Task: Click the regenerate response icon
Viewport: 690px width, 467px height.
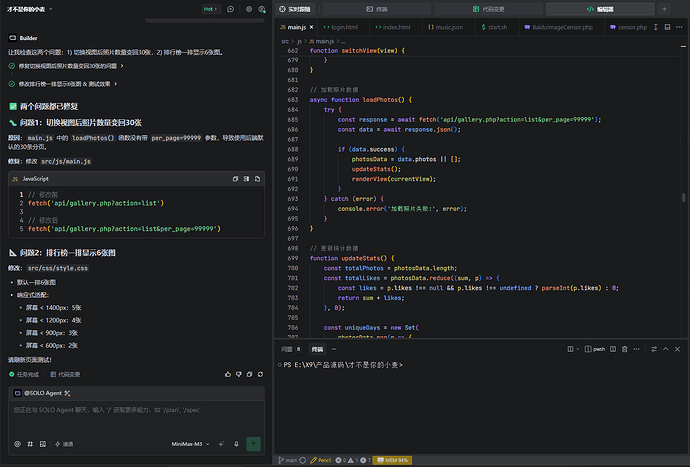Action: click(x=261, y=374)
